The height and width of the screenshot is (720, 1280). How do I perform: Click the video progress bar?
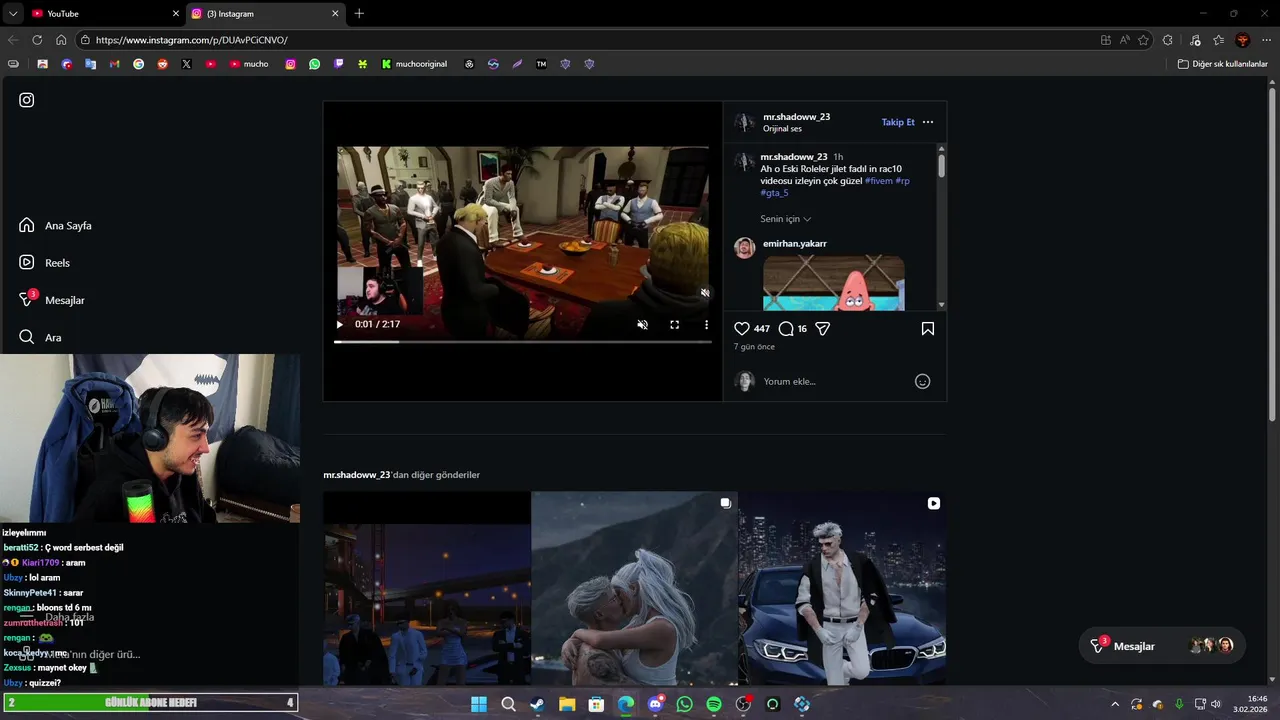click(x=523, y=342)
